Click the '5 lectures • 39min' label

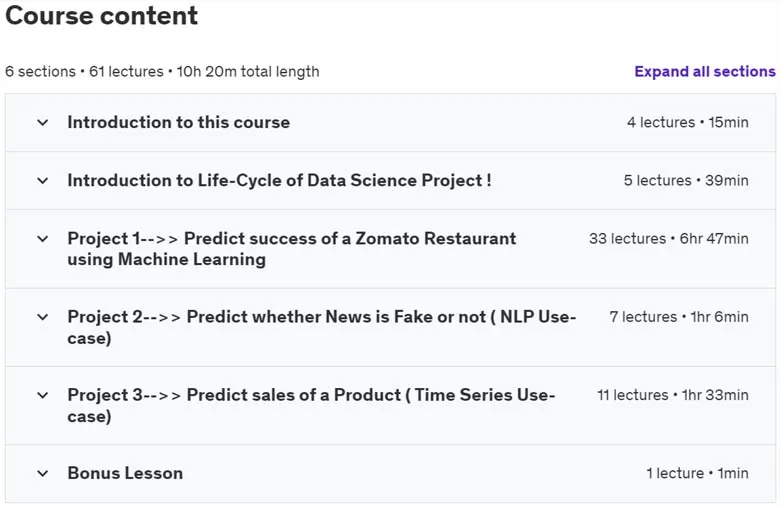[686, 181]
